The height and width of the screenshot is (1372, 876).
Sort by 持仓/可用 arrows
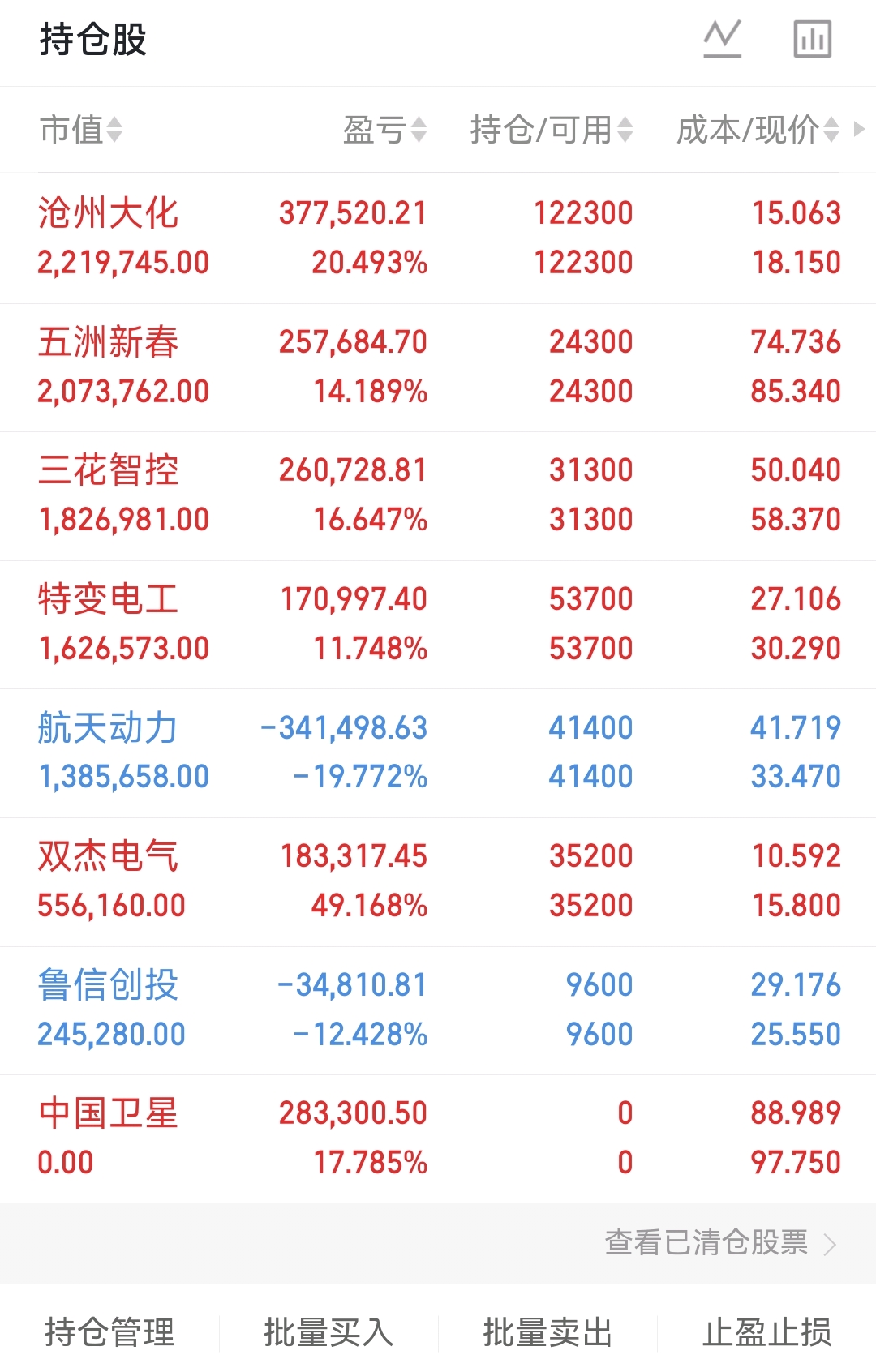pos(625,130)
